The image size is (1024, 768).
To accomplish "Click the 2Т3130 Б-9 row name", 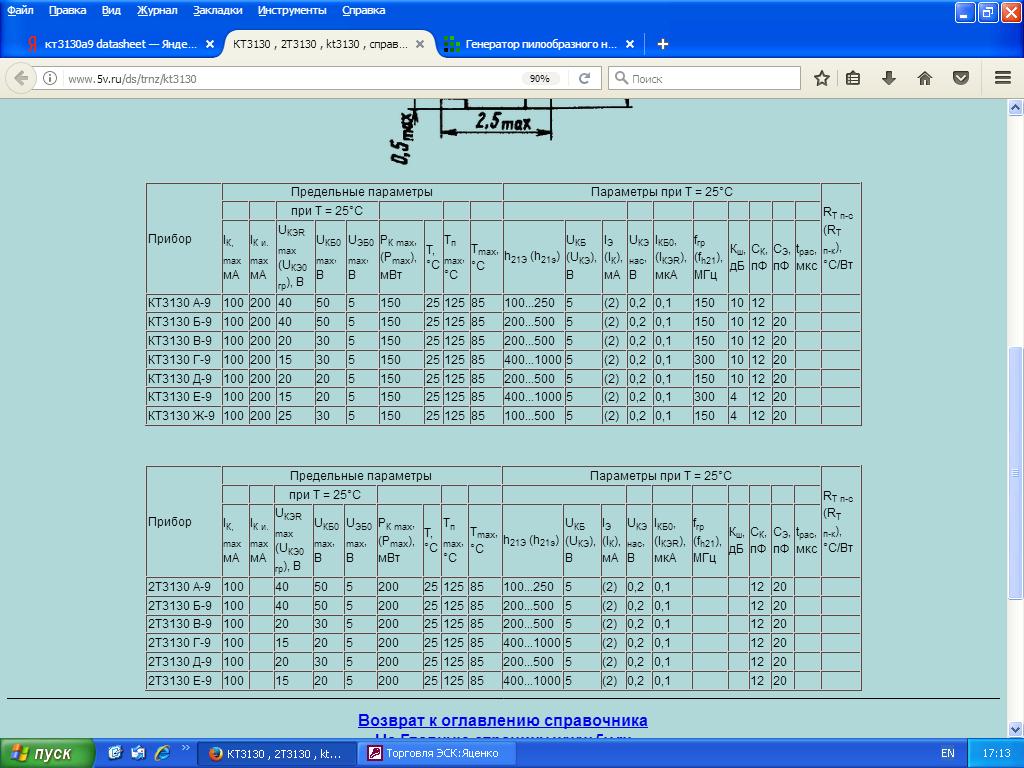I will [x=180, y=605].
